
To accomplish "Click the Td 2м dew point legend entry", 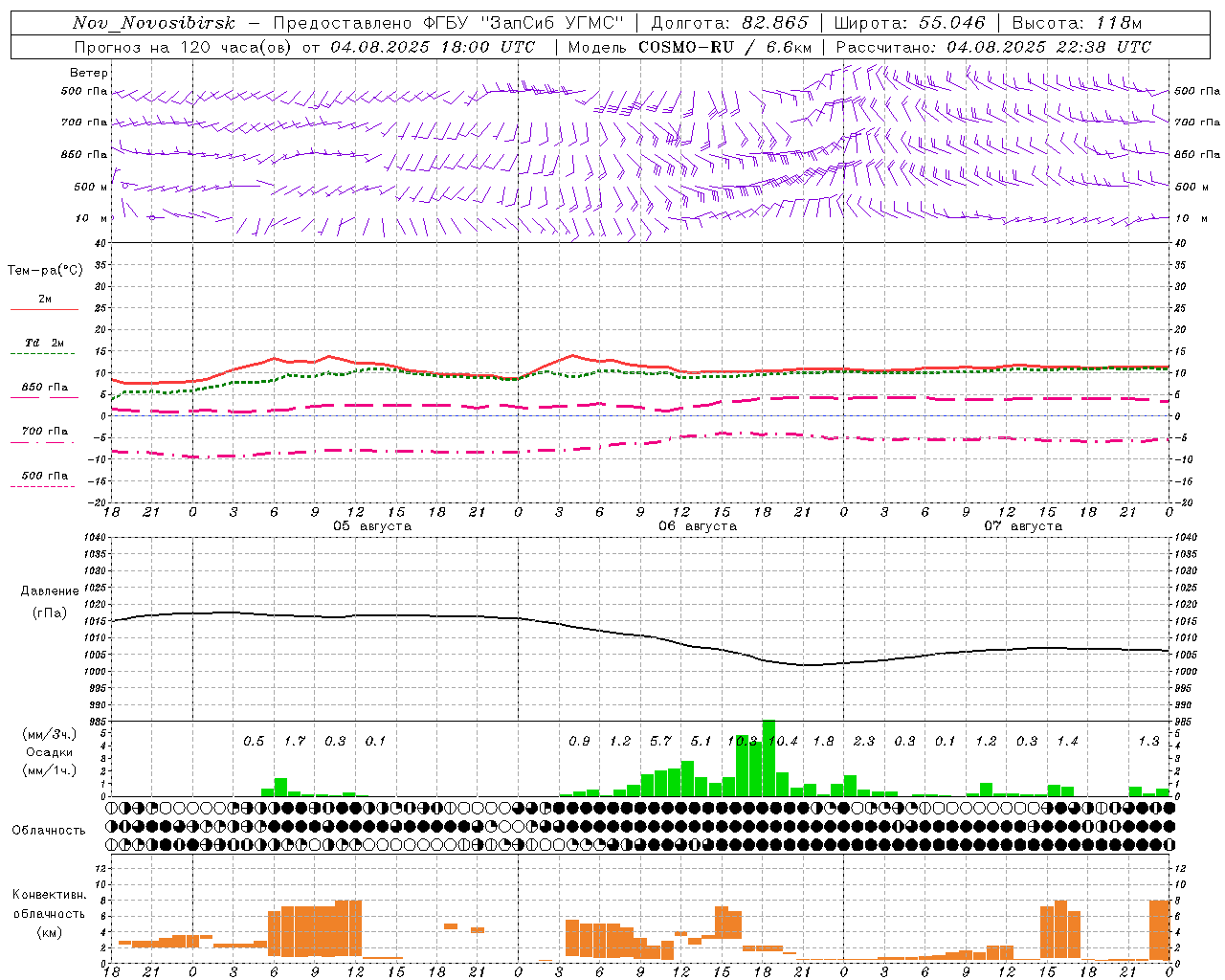I will pyautogui.click(x=44, y=343).
